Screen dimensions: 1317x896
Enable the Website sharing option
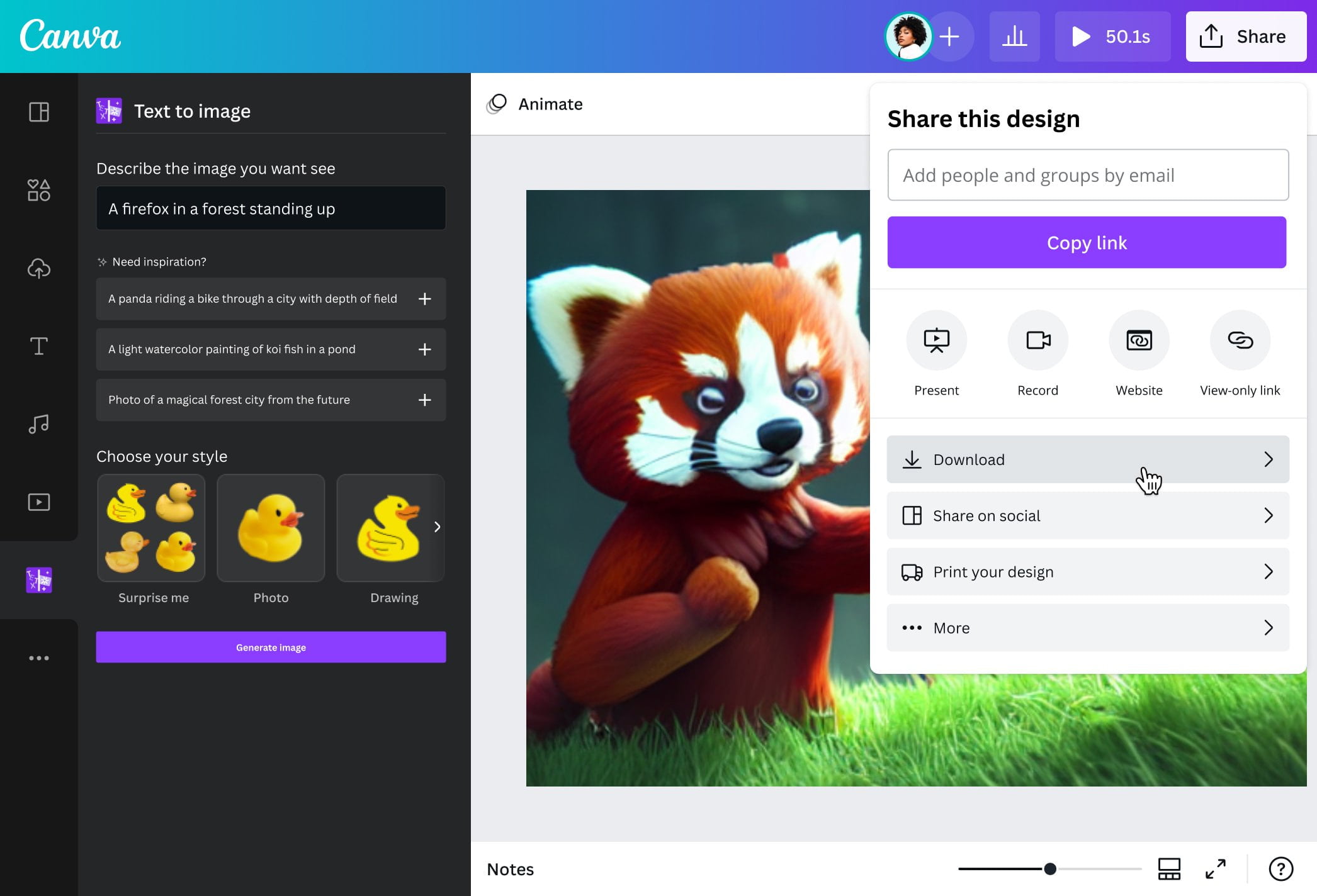click(x=1138, y=354)
